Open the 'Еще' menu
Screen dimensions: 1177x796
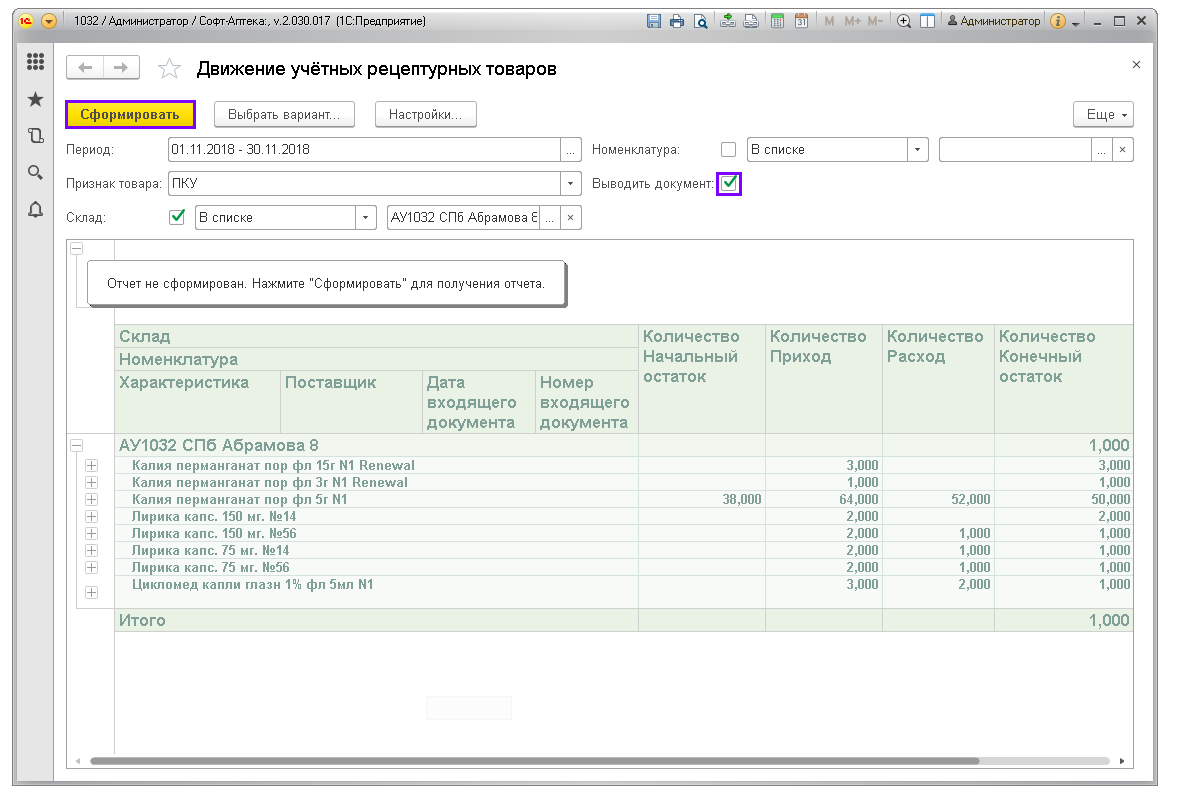pos(1103,115)
